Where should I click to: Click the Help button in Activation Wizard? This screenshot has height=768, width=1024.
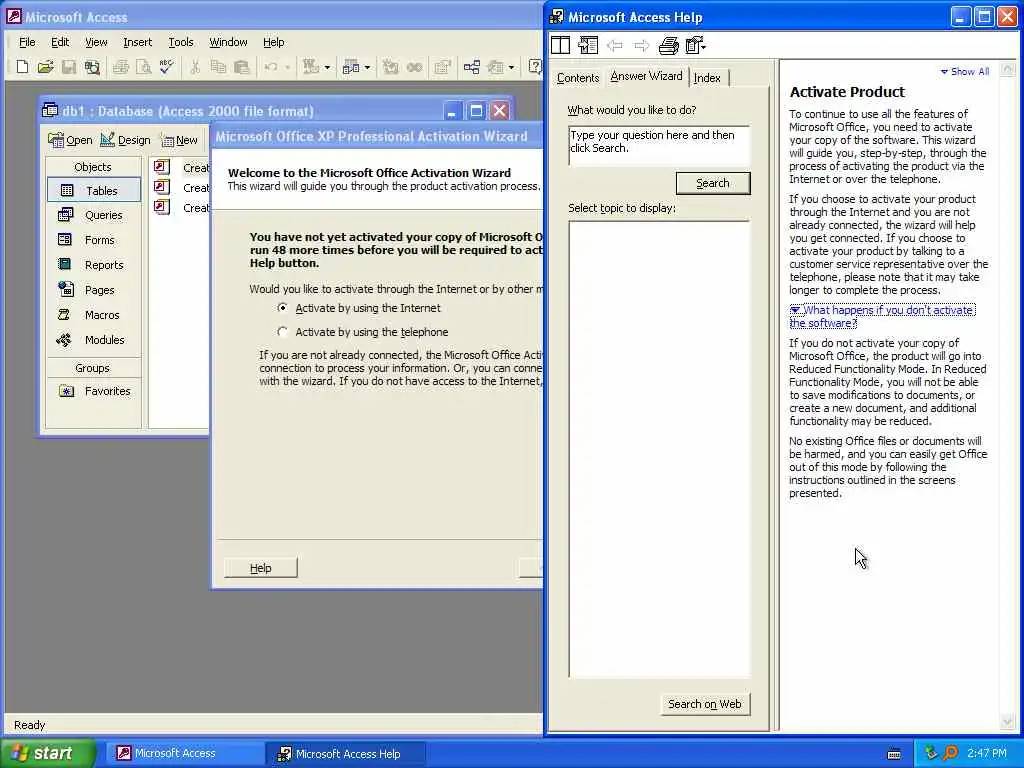pos(261,568)
